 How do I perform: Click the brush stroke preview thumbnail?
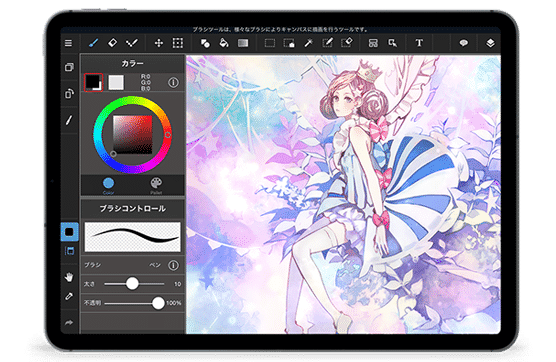132,237
